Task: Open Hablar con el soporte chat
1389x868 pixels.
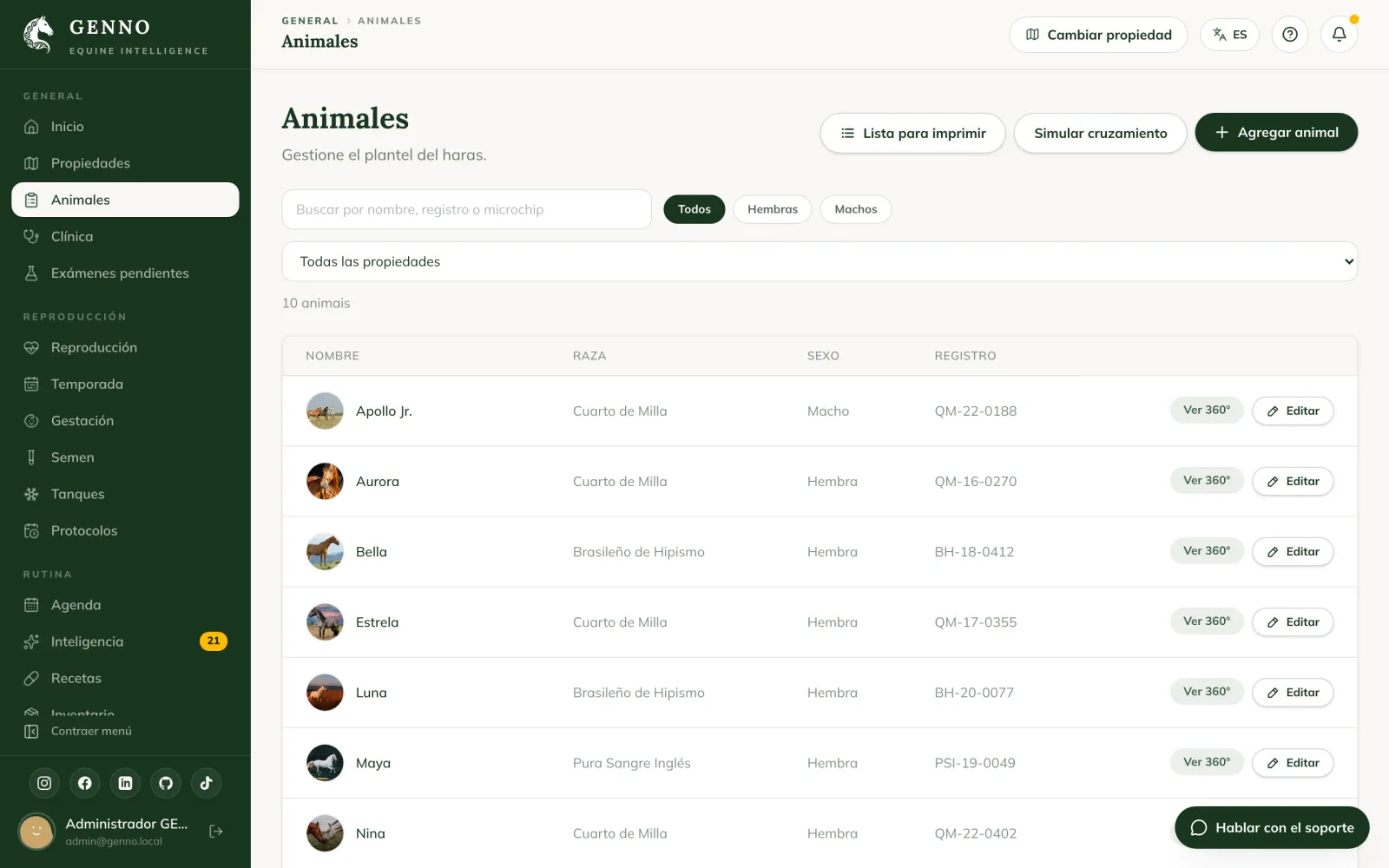Action: tap(1272, 827)
